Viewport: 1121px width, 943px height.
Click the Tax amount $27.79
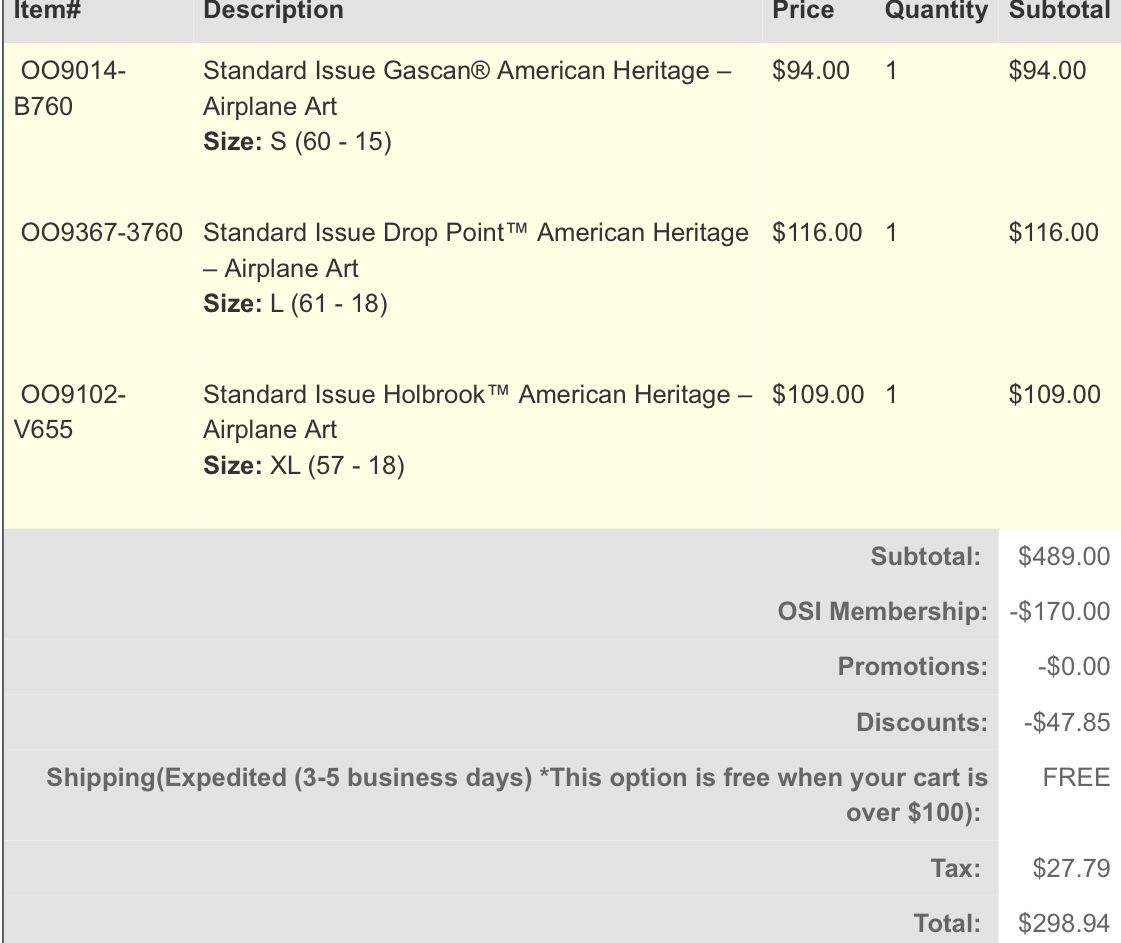point(1070,868)
